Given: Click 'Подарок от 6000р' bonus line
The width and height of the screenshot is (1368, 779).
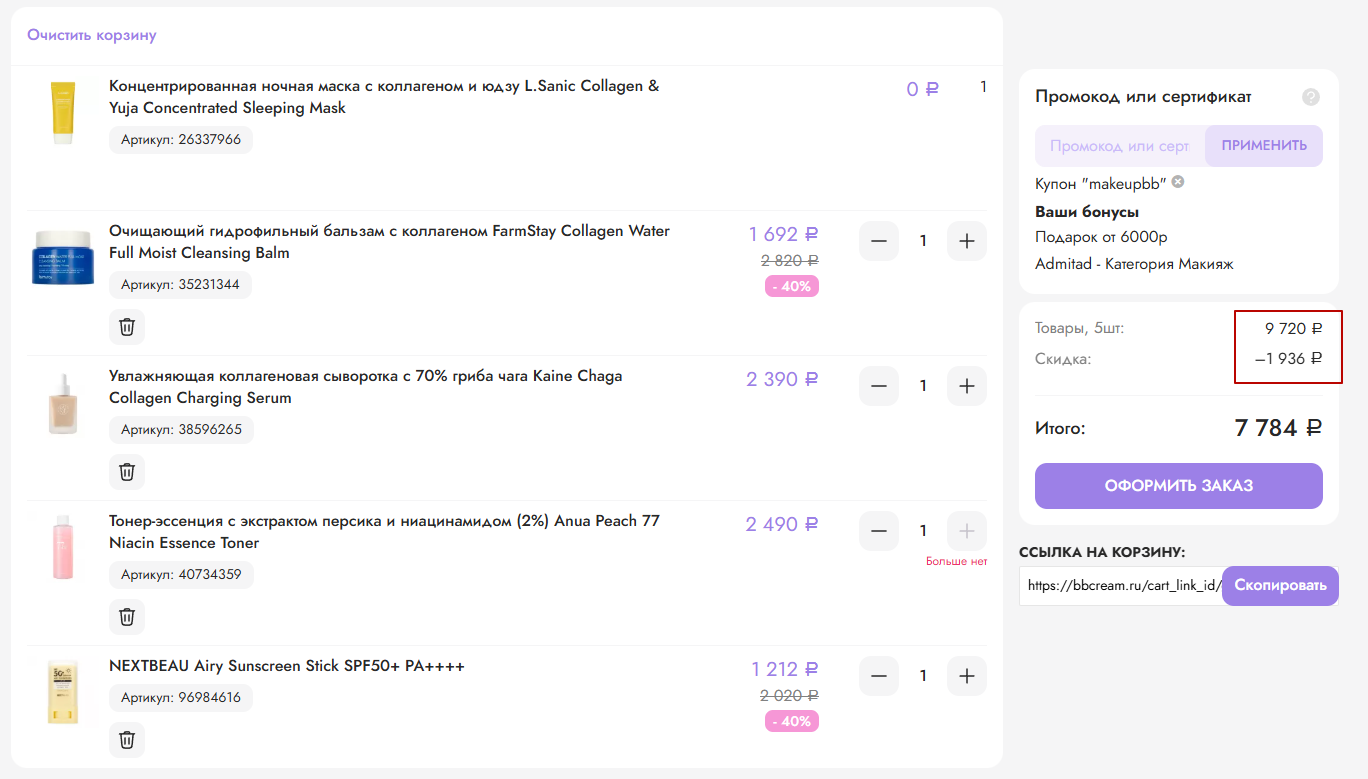Looking at the screenshot, I should click(1101, 238).
